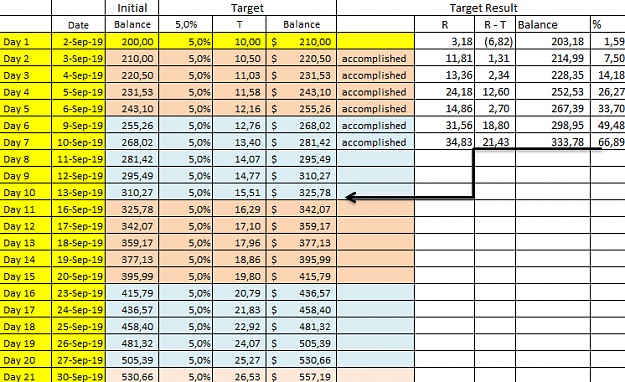
Task: Select date cell 30-Sep-19
Action: [x=79, y=376]
